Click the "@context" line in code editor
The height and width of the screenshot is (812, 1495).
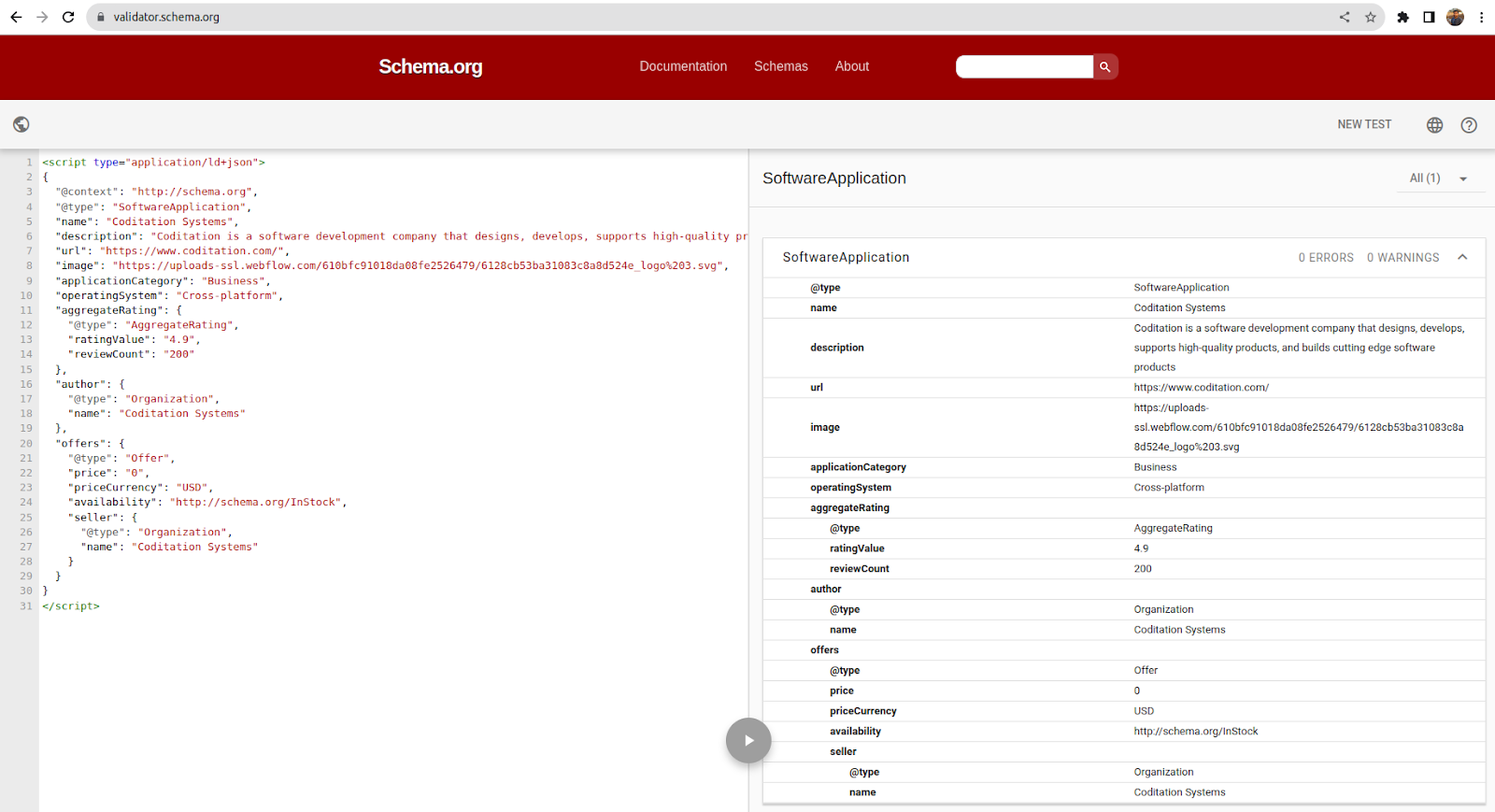[156, 192]
